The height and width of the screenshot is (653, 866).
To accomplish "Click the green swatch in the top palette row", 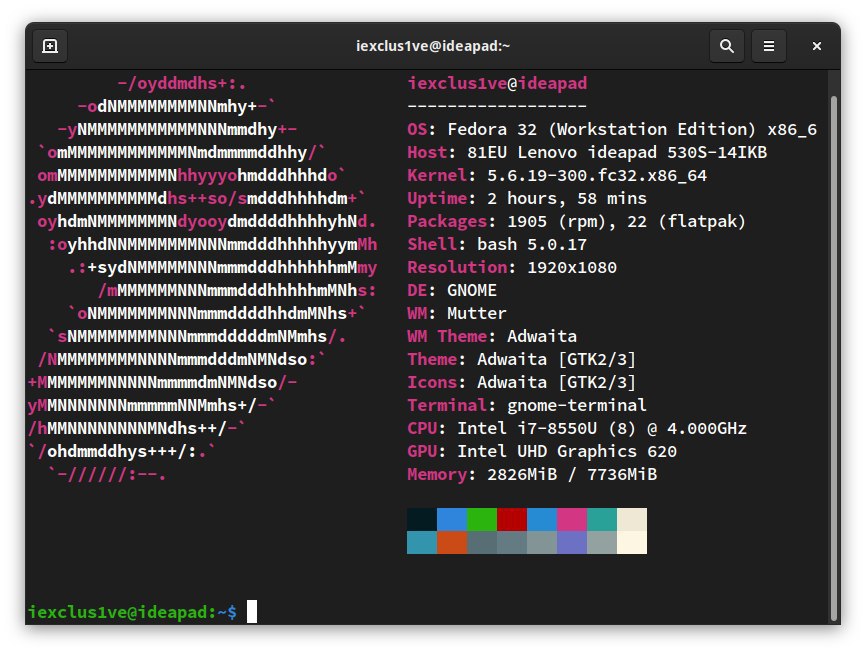I will 482,519.
